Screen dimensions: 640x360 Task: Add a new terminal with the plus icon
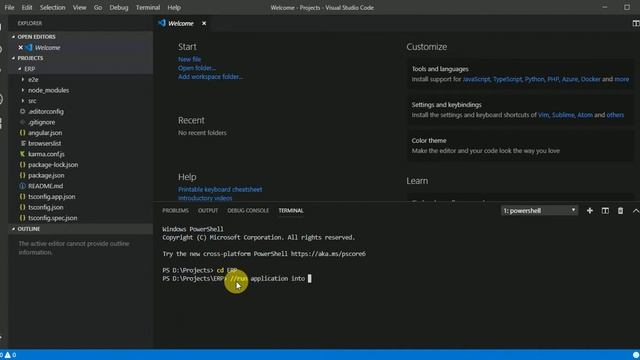coord(590,211)
